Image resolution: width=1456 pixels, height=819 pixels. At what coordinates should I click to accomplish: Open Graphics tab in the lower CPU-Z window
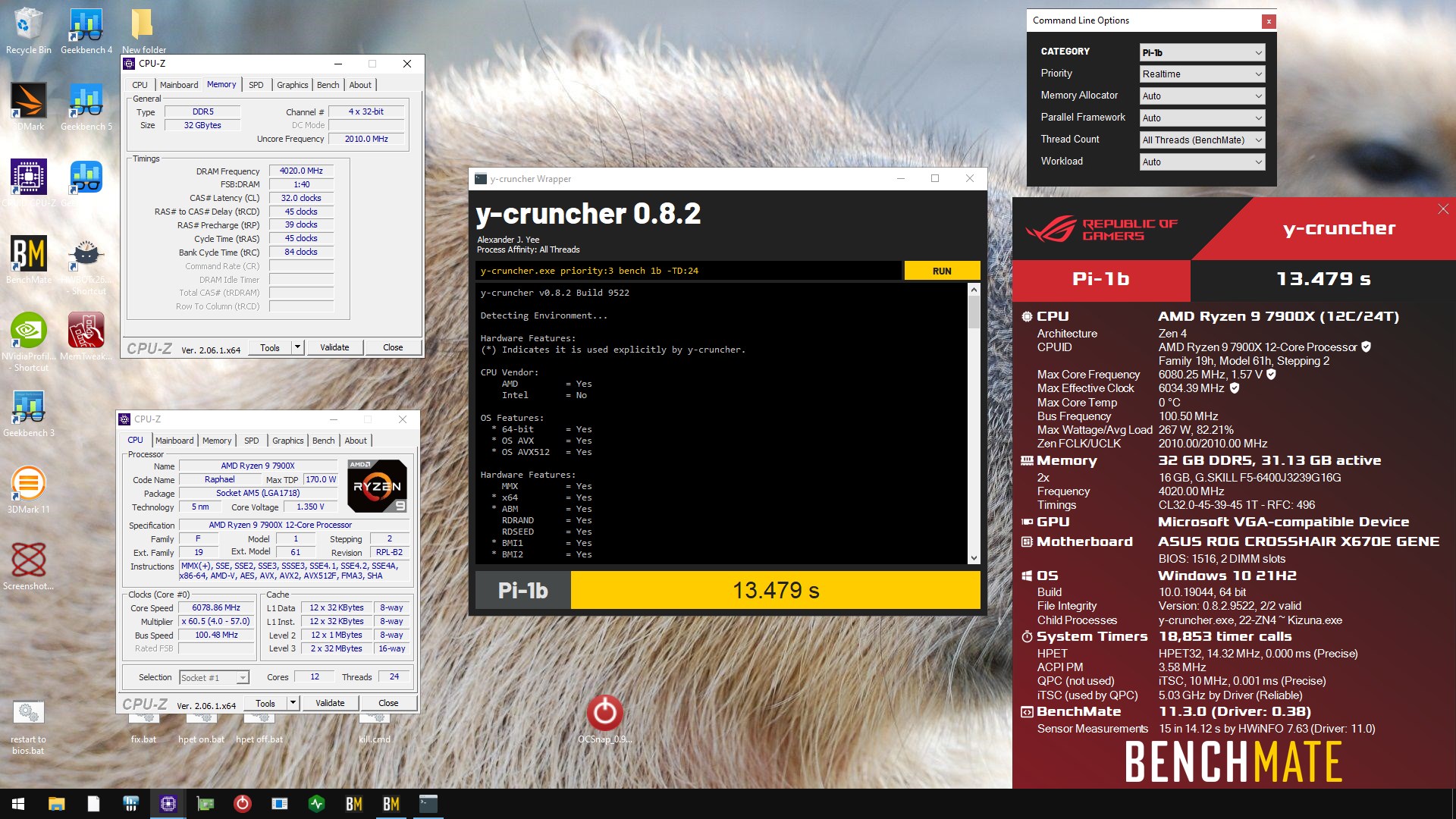(x=288, y=441)
